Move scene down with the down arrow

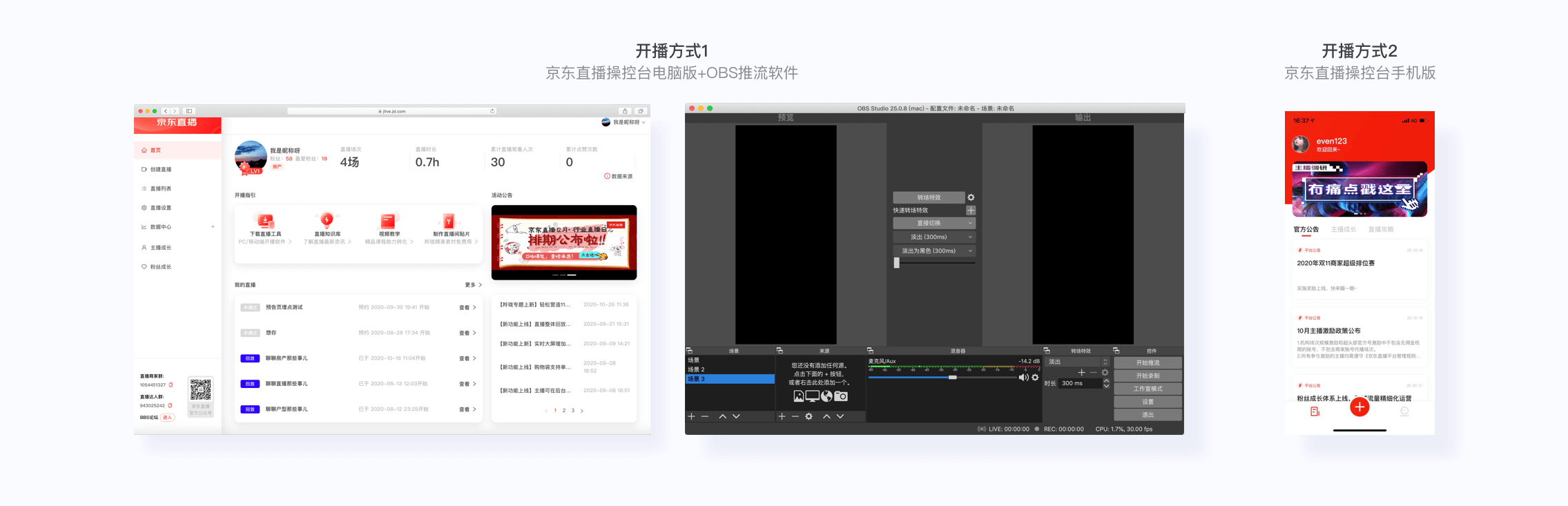pos(736,416)
